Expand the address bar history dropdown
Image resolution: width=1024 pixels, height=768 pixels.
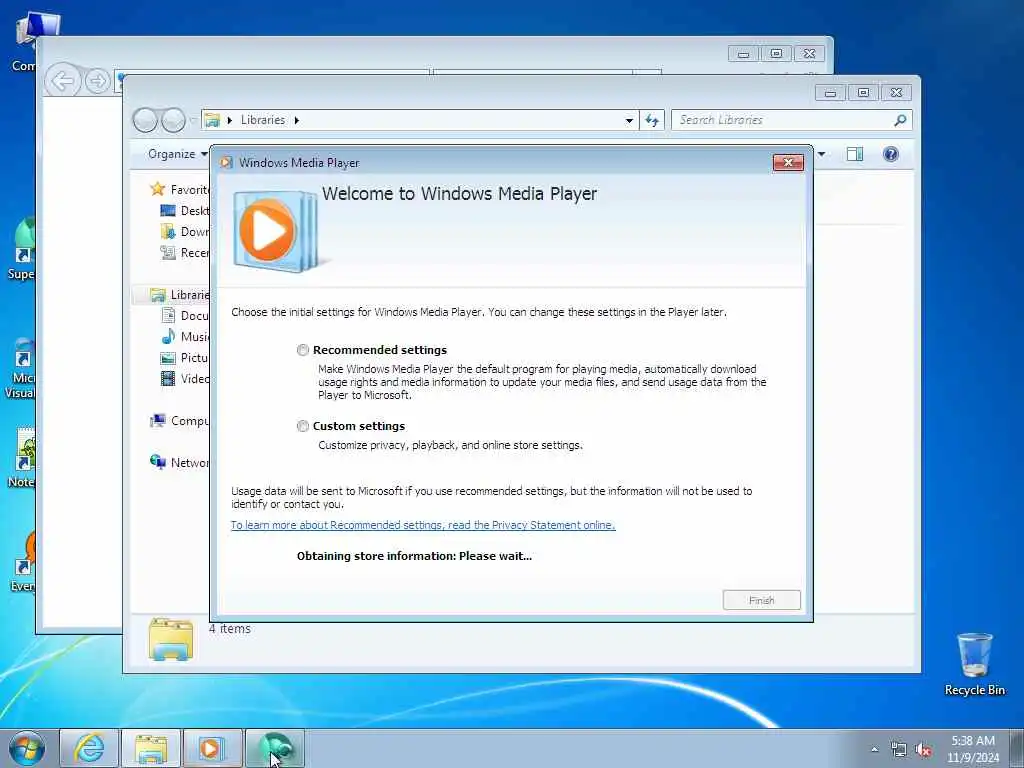click(x=629, y=120)
